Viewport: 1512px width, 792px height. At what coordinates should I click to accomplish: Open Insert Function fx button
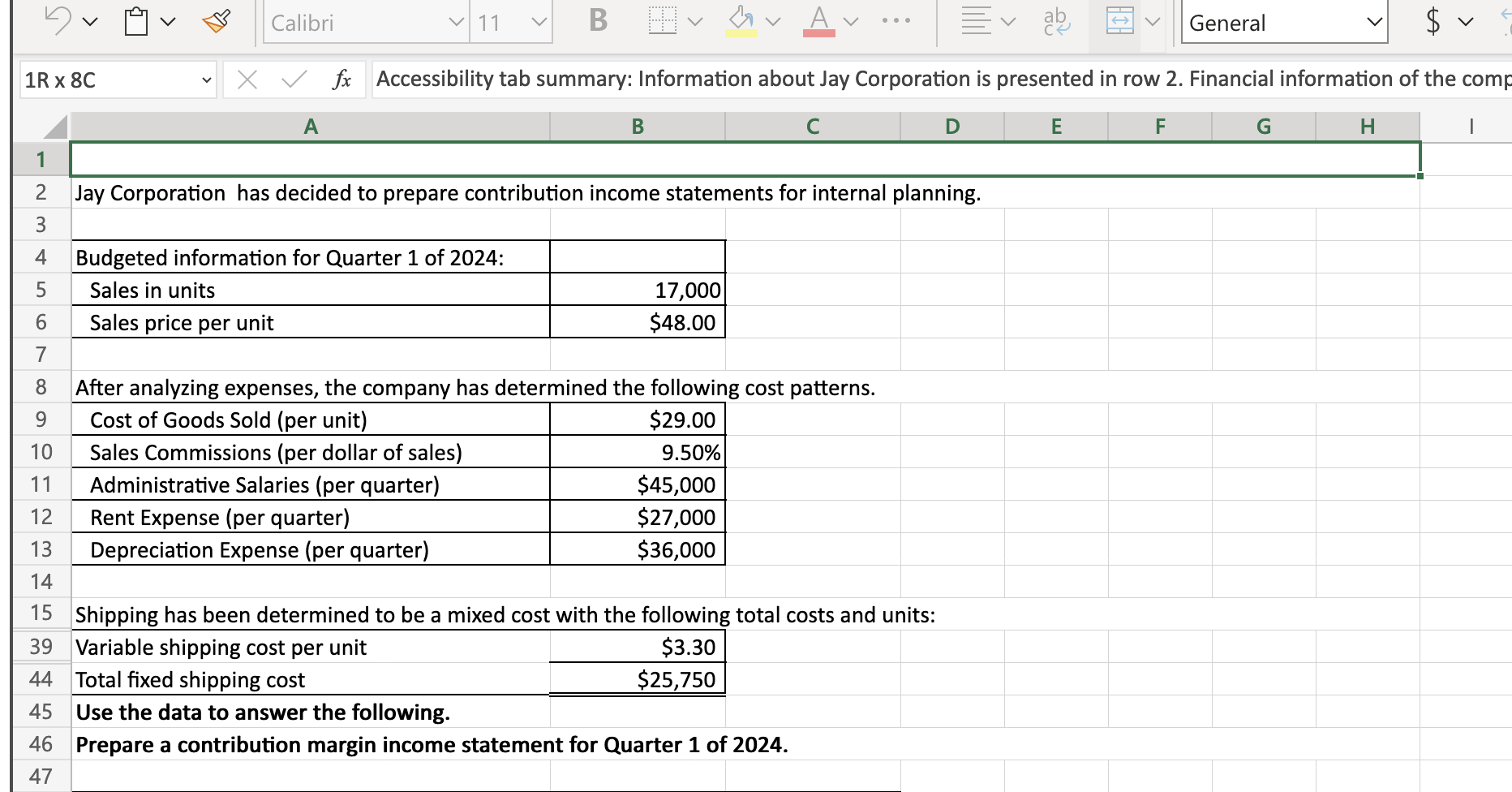click(342, 79)
